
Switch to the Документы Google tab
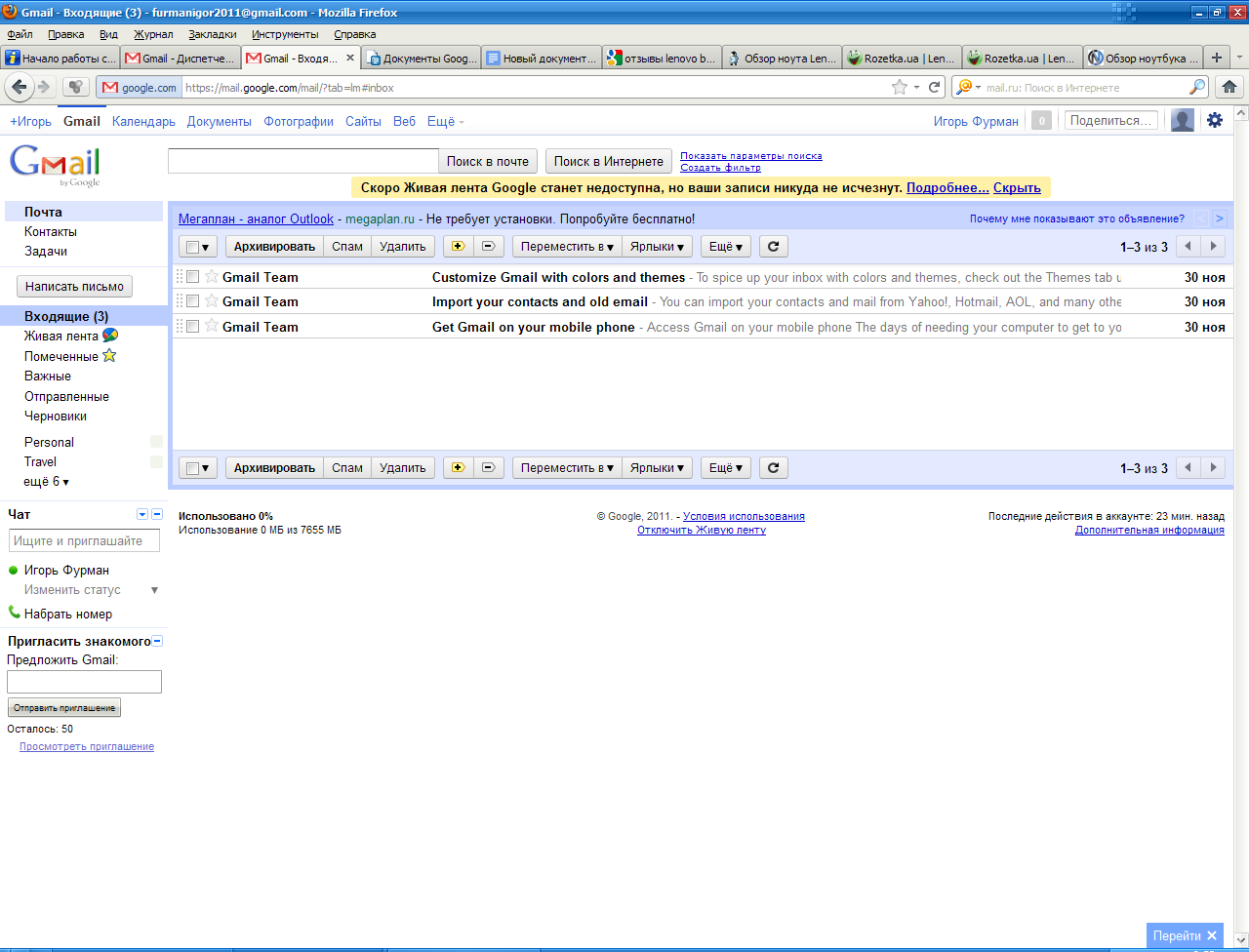tap(422, 58)
